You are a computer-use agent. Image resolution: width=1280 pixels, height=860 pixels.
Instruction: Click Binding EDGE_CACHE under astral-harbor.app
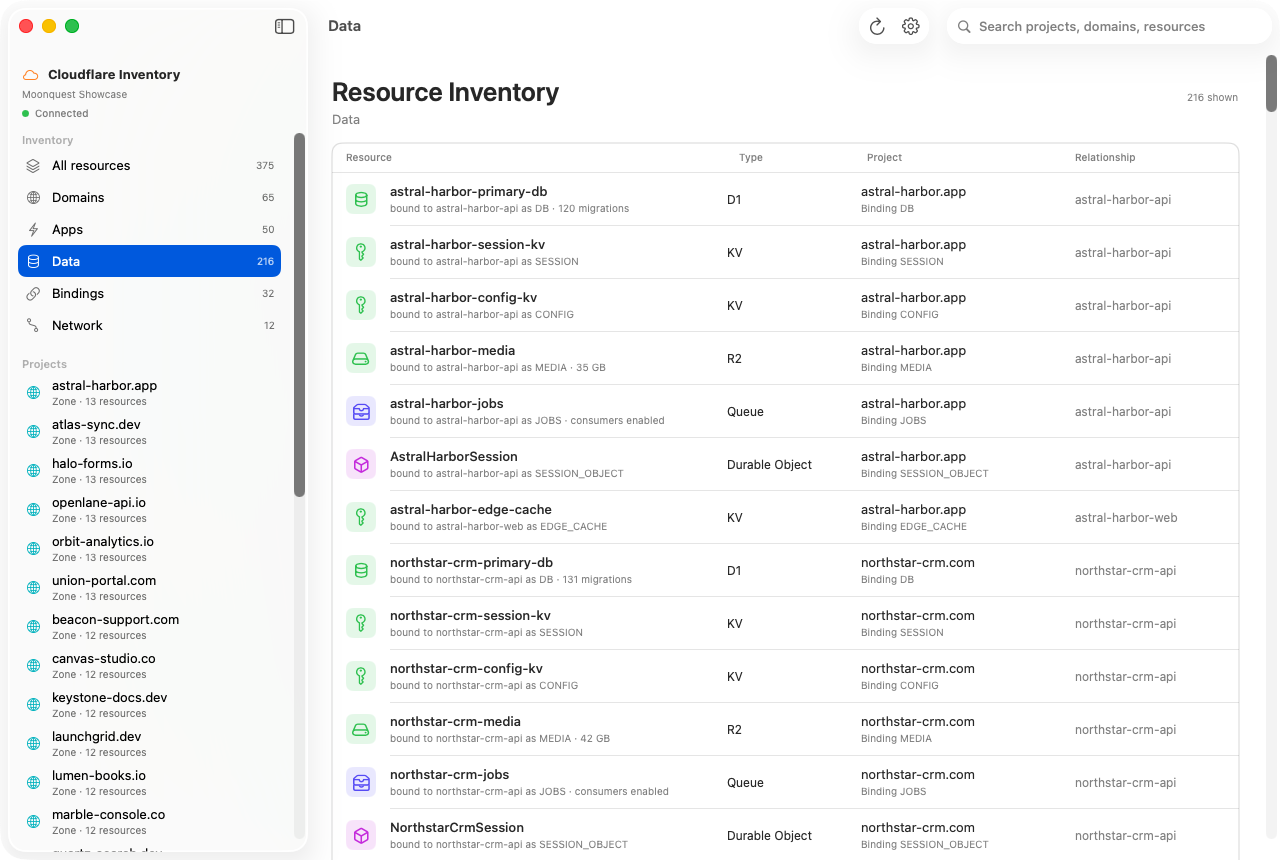[x=914, y=527]
